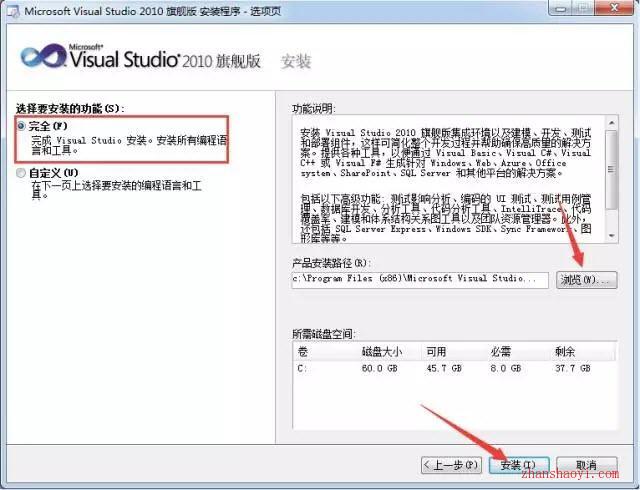The width and height of the screenshot is (640, 490).
Task: Click the product install path field
Action: click(420, 280)
